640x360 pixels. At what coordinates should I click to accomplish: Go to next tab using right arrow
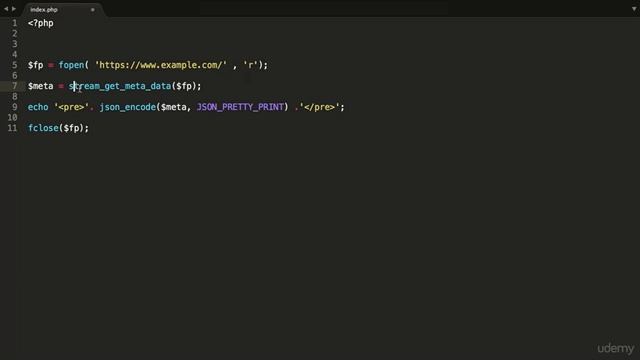point(14,9)
